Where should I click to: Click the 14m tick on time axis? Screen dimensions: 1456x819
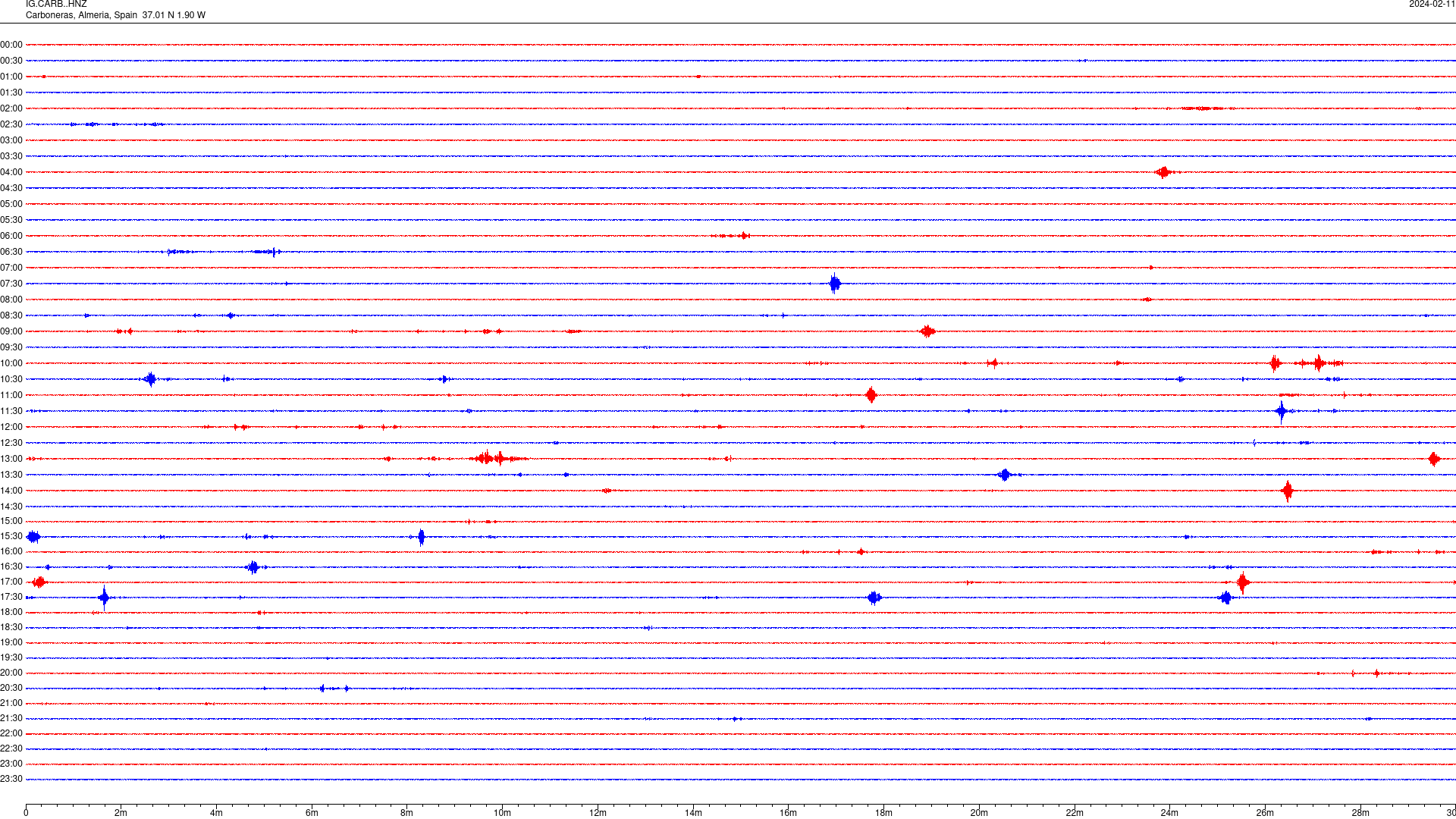[x=693, y=813]
